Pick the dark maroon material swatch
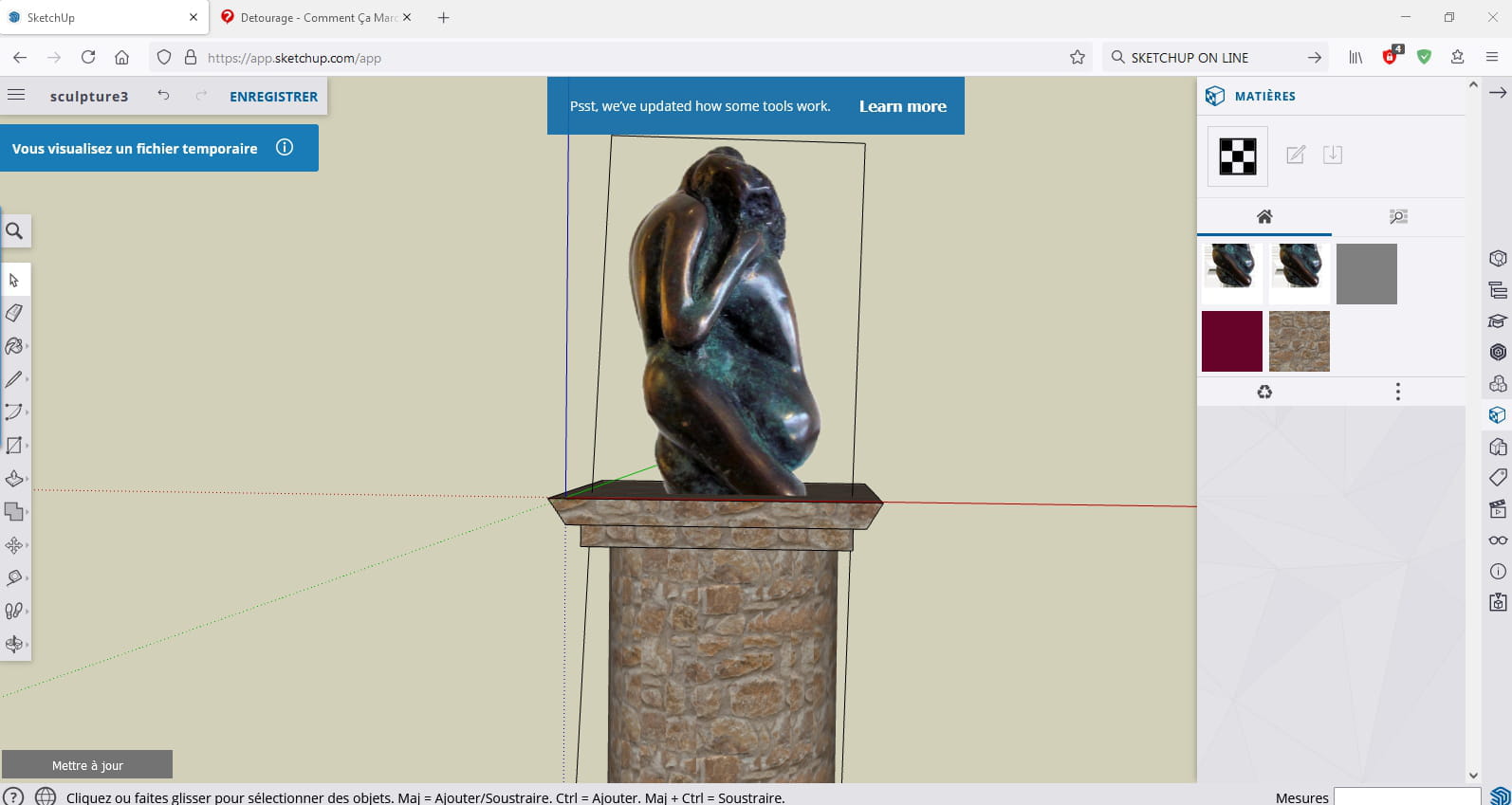 (x=1232, y=341)
